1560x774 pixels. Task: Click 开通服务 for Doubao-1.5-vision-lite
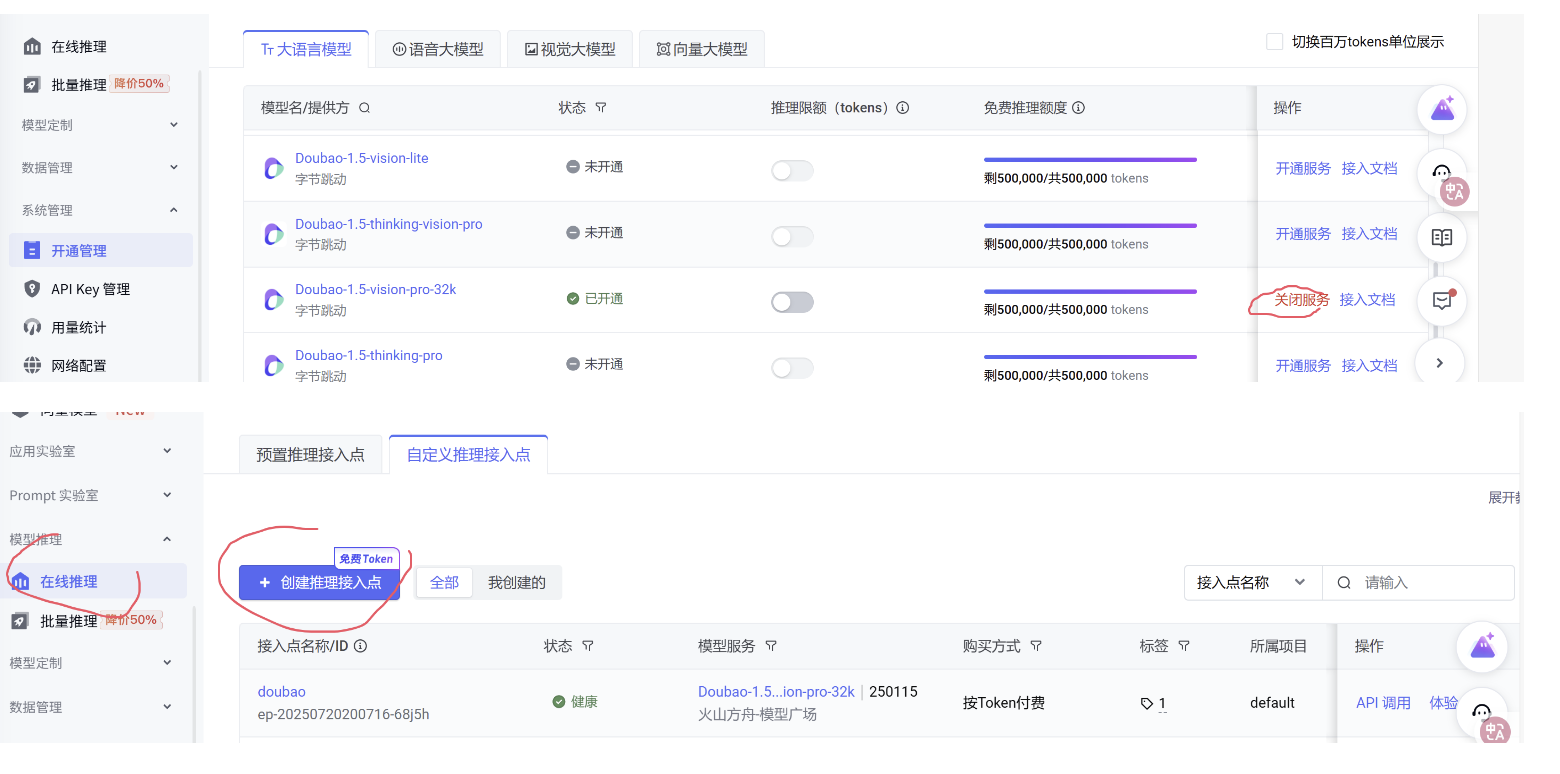[x=1303, y=169]
